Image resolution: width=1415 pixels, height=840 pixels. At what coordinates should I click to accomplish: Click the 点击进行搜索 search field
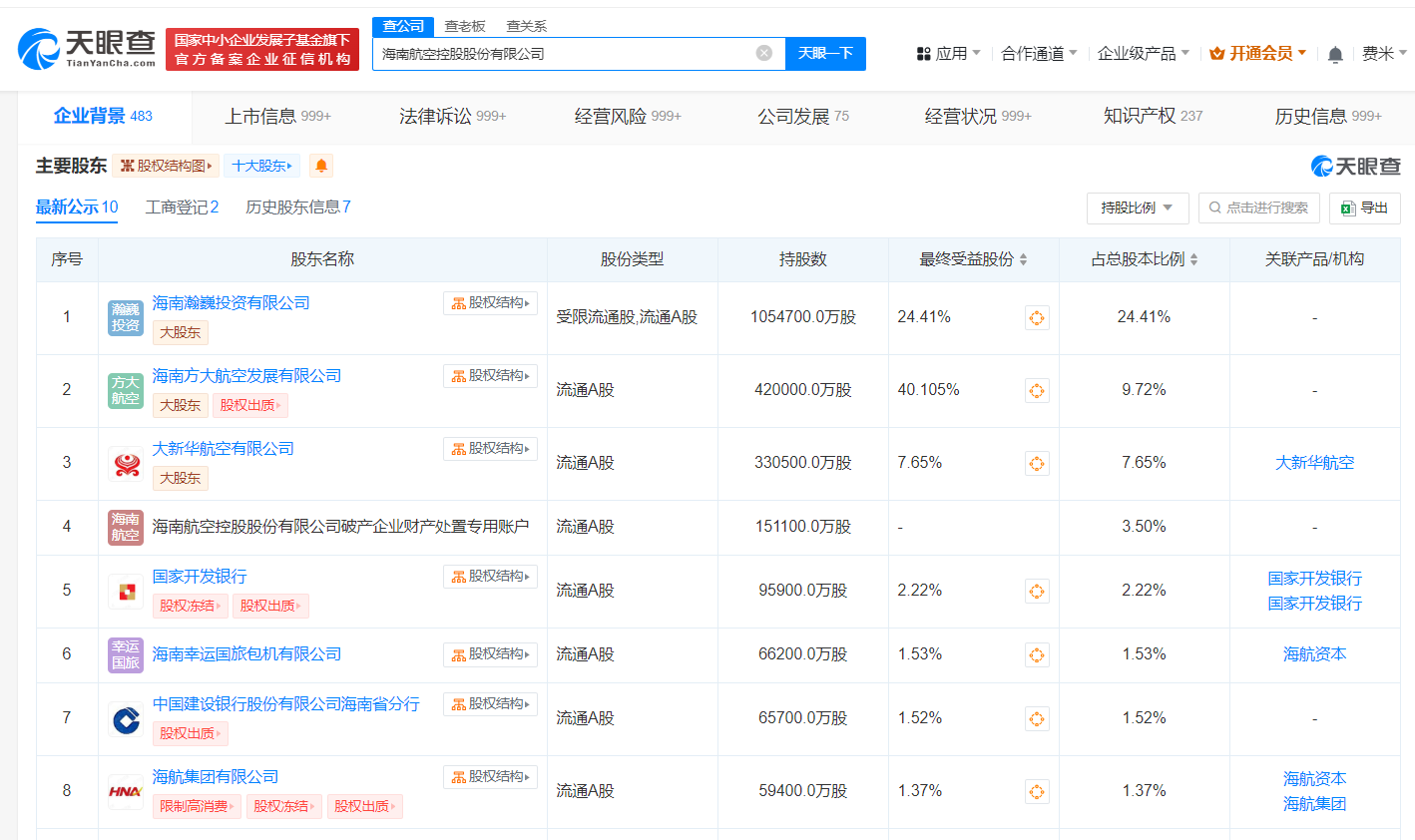tap(1258, 208)
